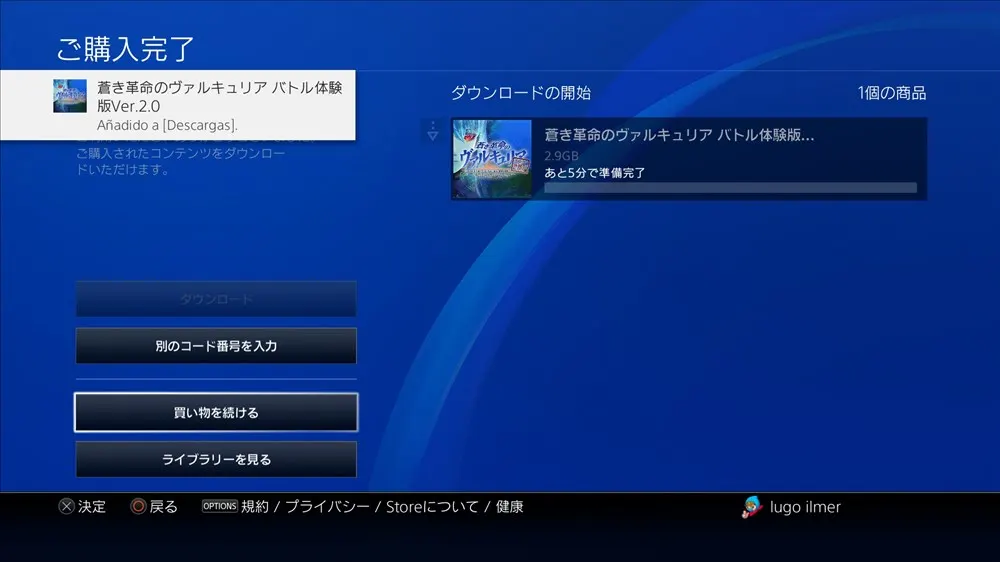1000x562 pixels.
Task: Click the lugo ilmer user avatar
Action: click(752, 507)
